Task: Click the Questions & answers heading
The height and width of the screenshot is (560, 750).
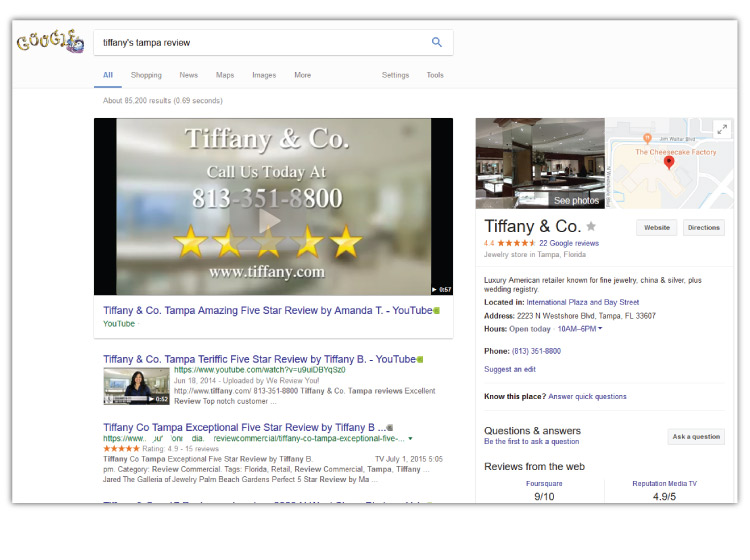Action: [x=532, y=431]
